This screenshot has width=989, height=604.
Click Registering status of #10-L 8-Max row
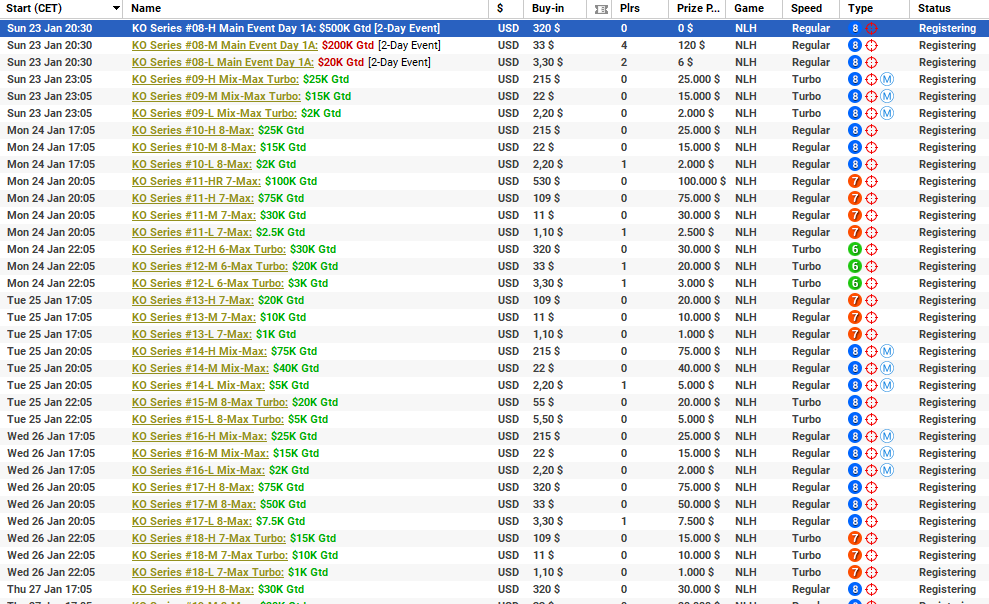[947, 165]
